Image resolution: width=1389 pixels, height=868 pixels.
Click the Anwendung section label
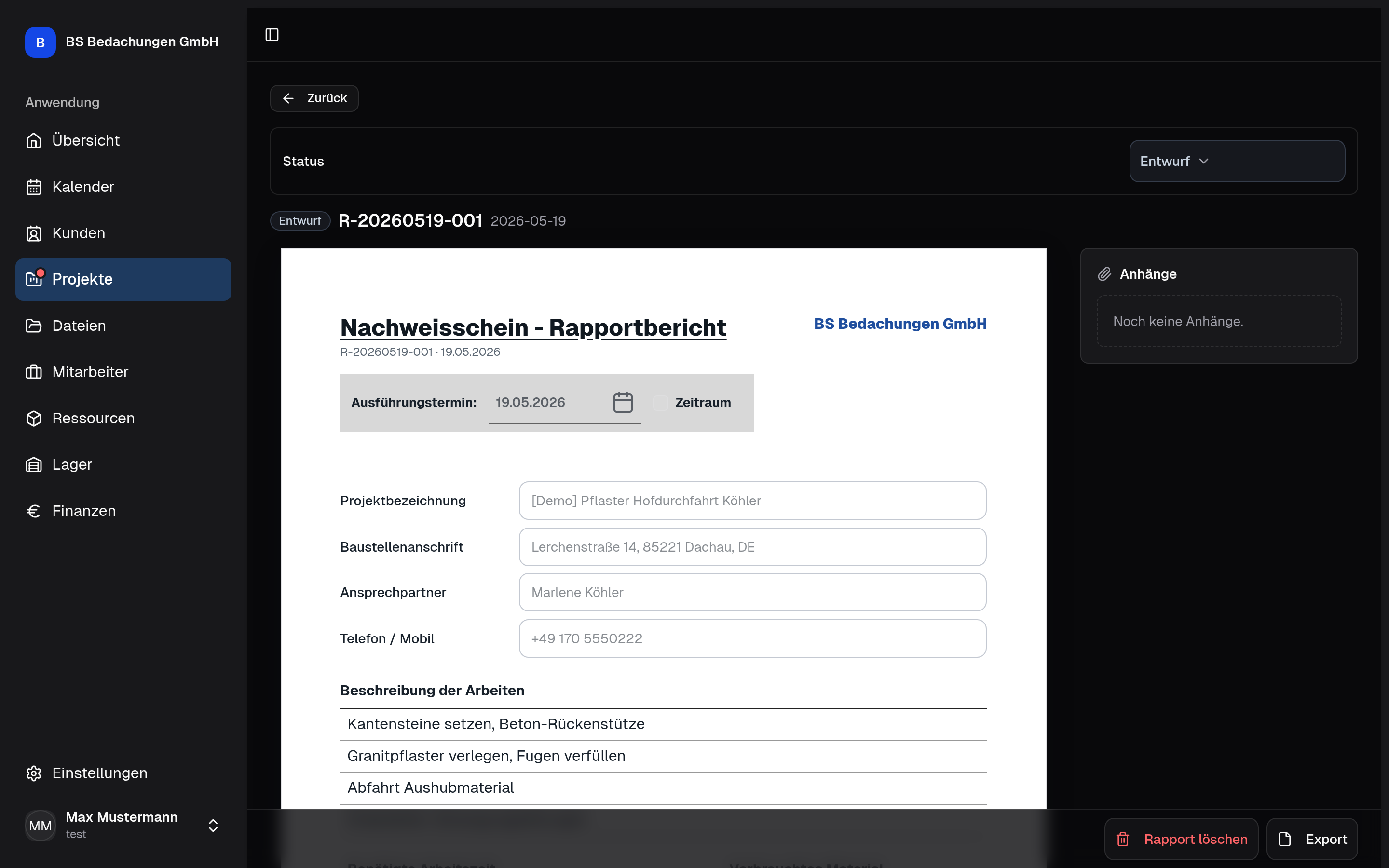coord(62,102)
